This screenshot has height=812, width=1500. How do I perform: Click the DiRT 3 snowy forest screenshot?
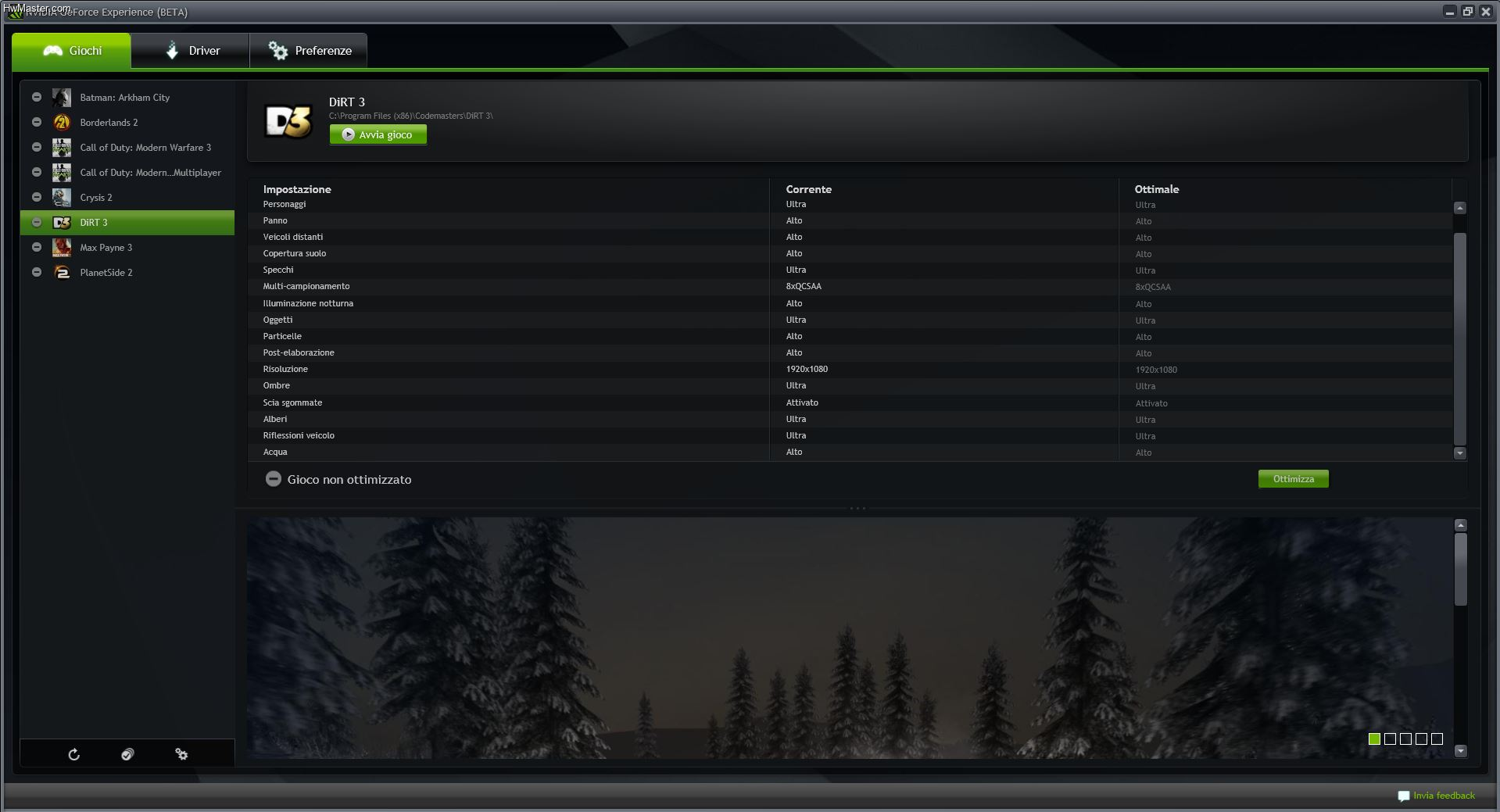coord(850,638)
